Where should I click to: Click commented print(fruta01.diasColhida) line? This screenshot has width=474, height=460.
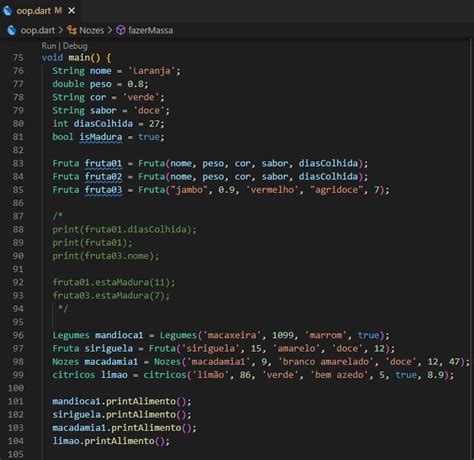pos(124,230)
